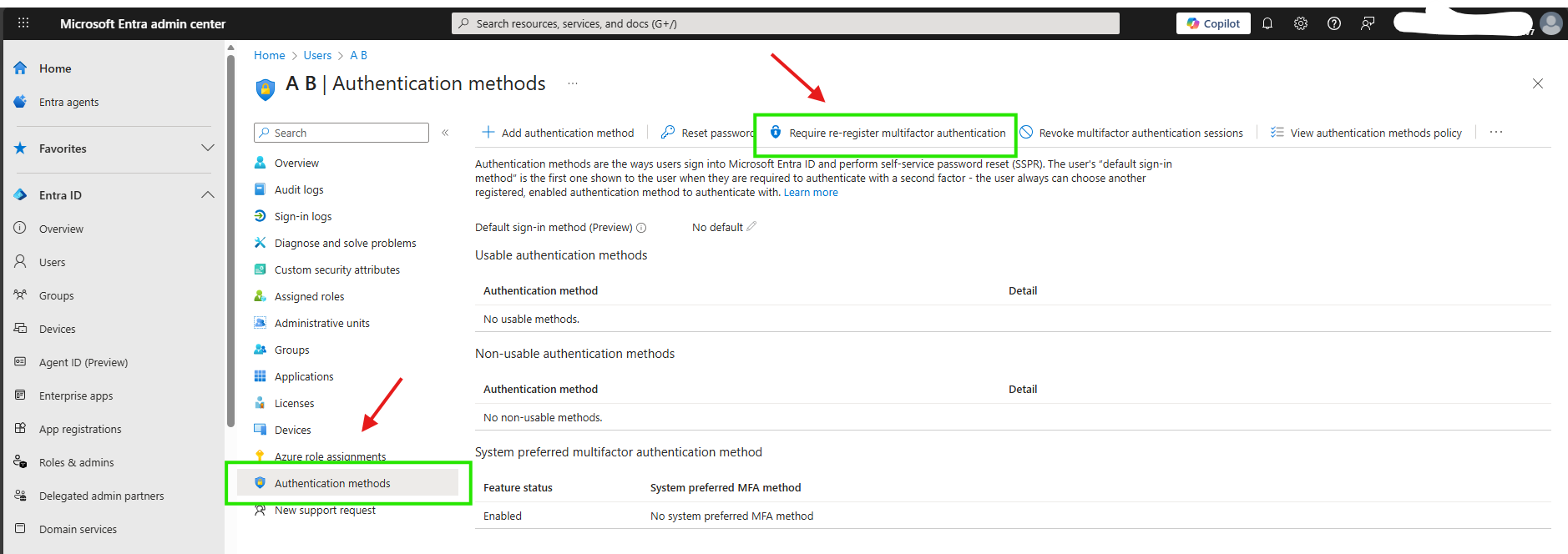This screenshot has width=1568, height=554.
Task: Expand the Favorites section chevron
Action: [208, 149]
